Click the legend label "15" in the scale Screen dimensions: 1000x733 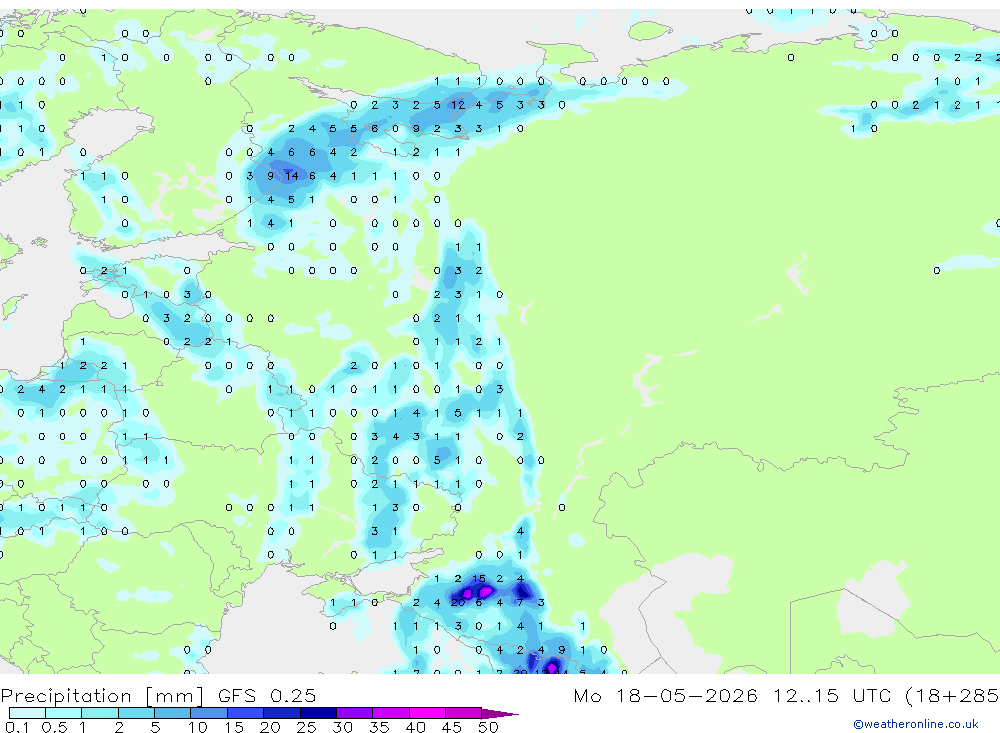[234, 727]
